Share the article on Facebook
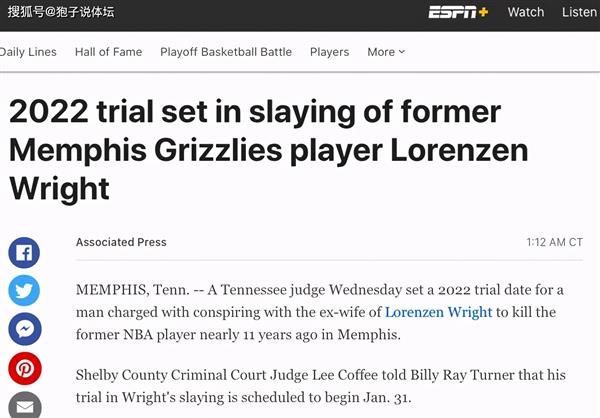The height and width of the screenshot is (418, 600). click(24, 253)
